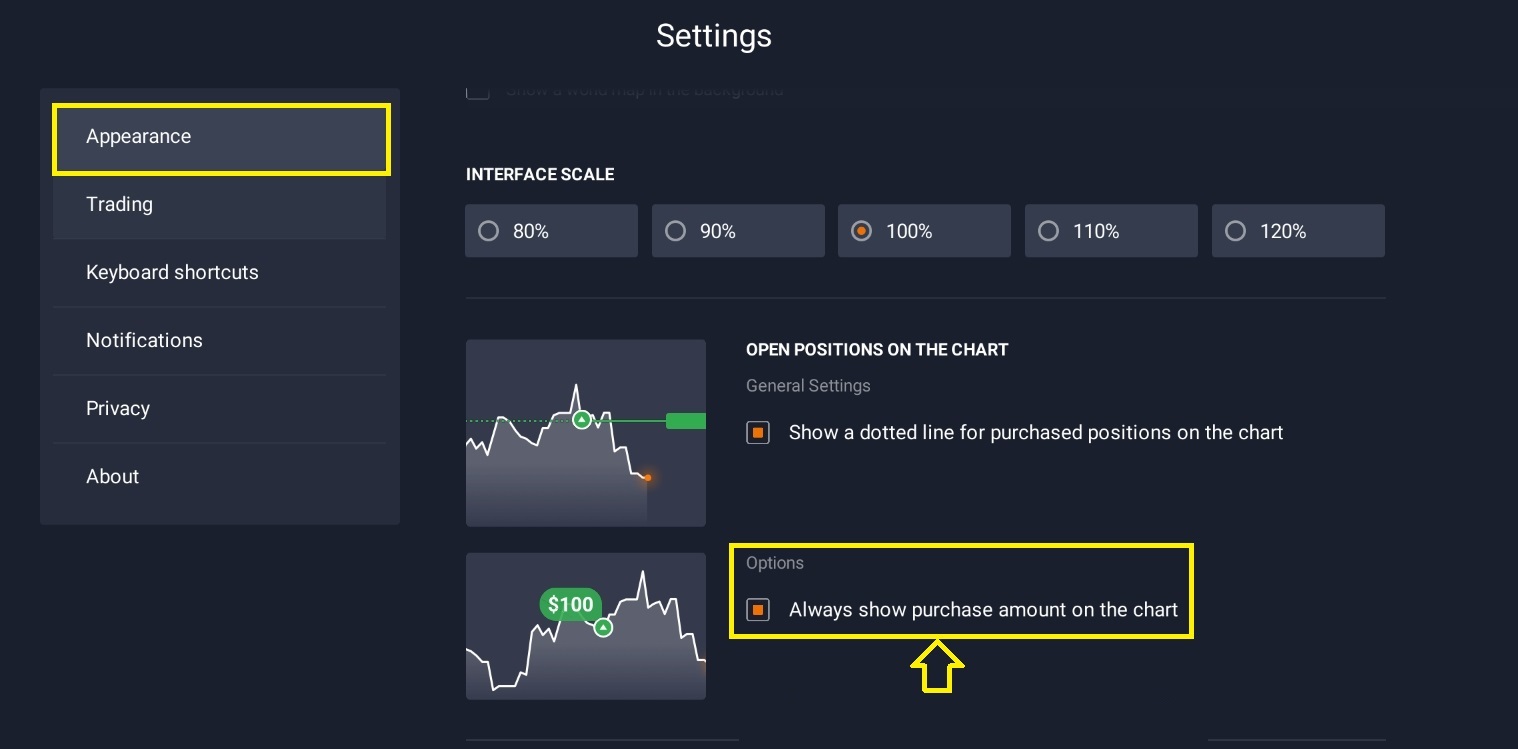Uncheck Always show purchase amount on chart
The height and width of the screenshot is (749, 1518).
pyautogui.click(x=758, y=610)
